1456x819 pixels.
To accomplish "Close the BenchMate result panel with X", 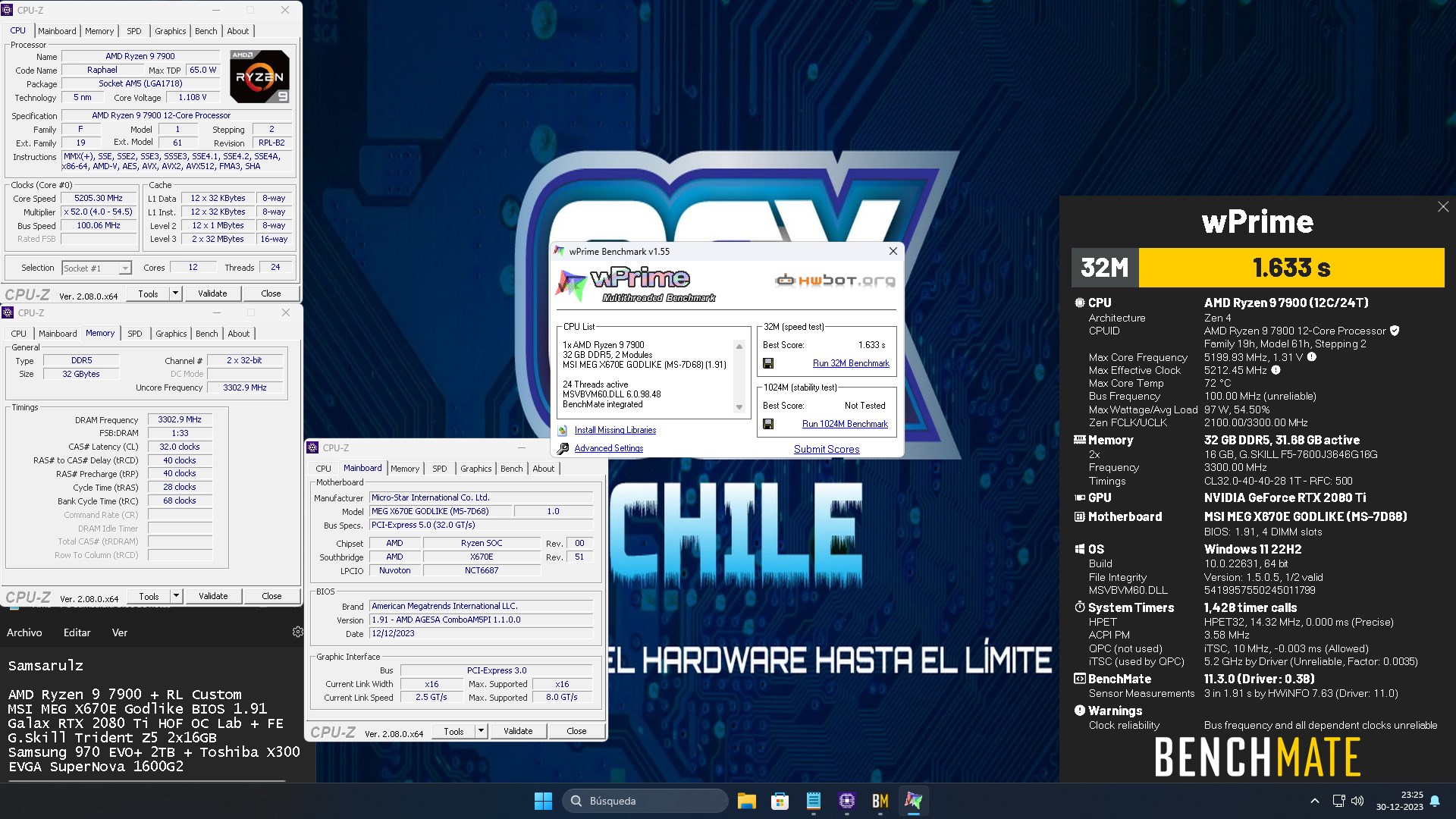I will pos(1443,207).
